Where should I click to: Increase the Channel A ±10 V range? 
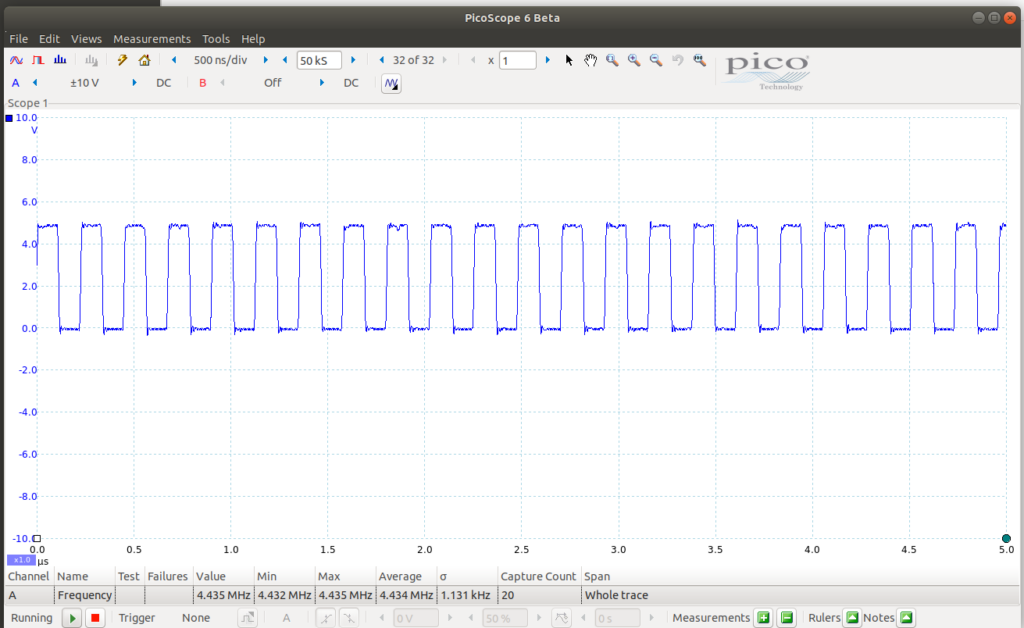134,83
